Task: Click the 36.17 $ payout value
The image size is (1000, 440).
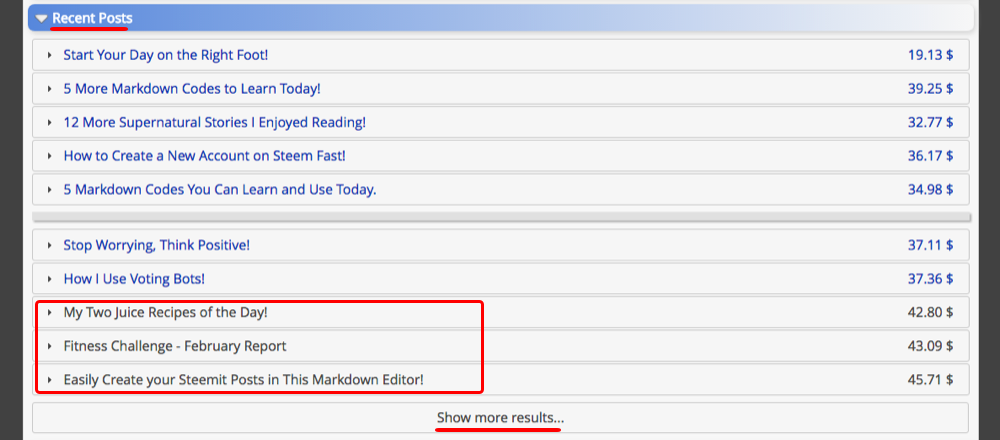Action: pyautogui.click(x=930, y=156)
